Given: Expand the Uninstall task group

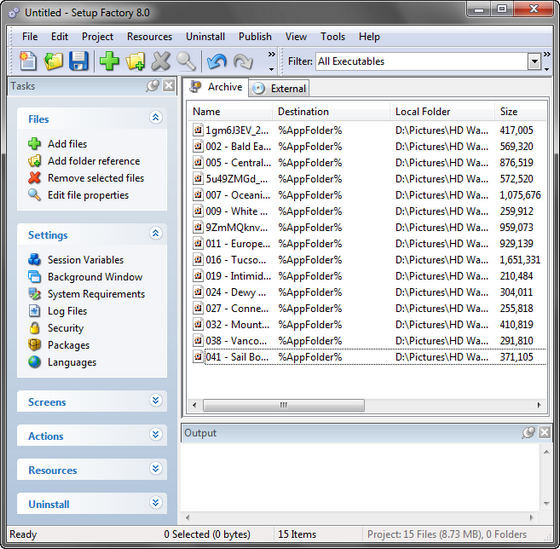Looking at the screenshot, I should 155,503.
